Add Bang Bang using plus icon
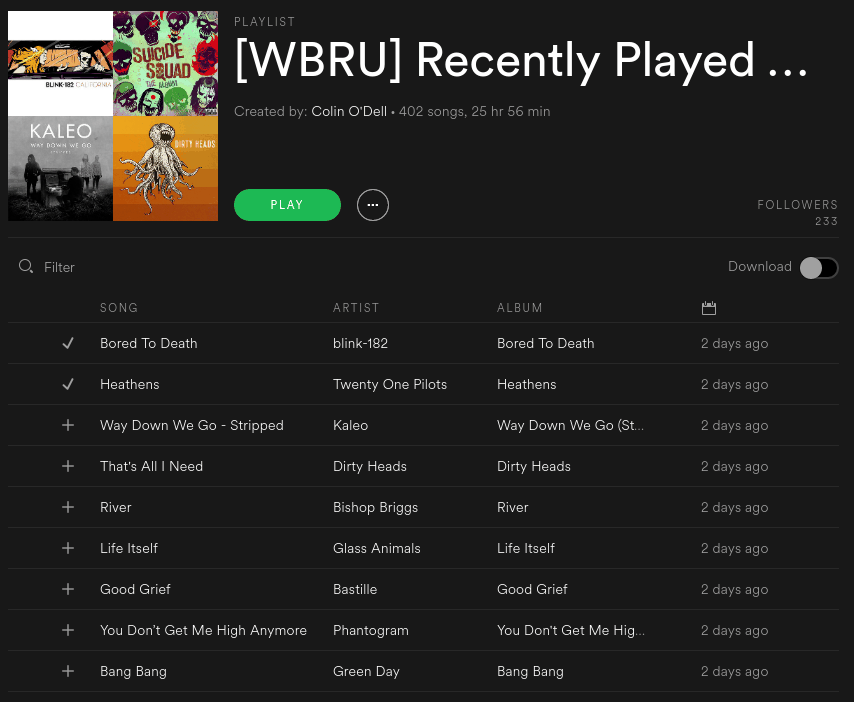 68,671
